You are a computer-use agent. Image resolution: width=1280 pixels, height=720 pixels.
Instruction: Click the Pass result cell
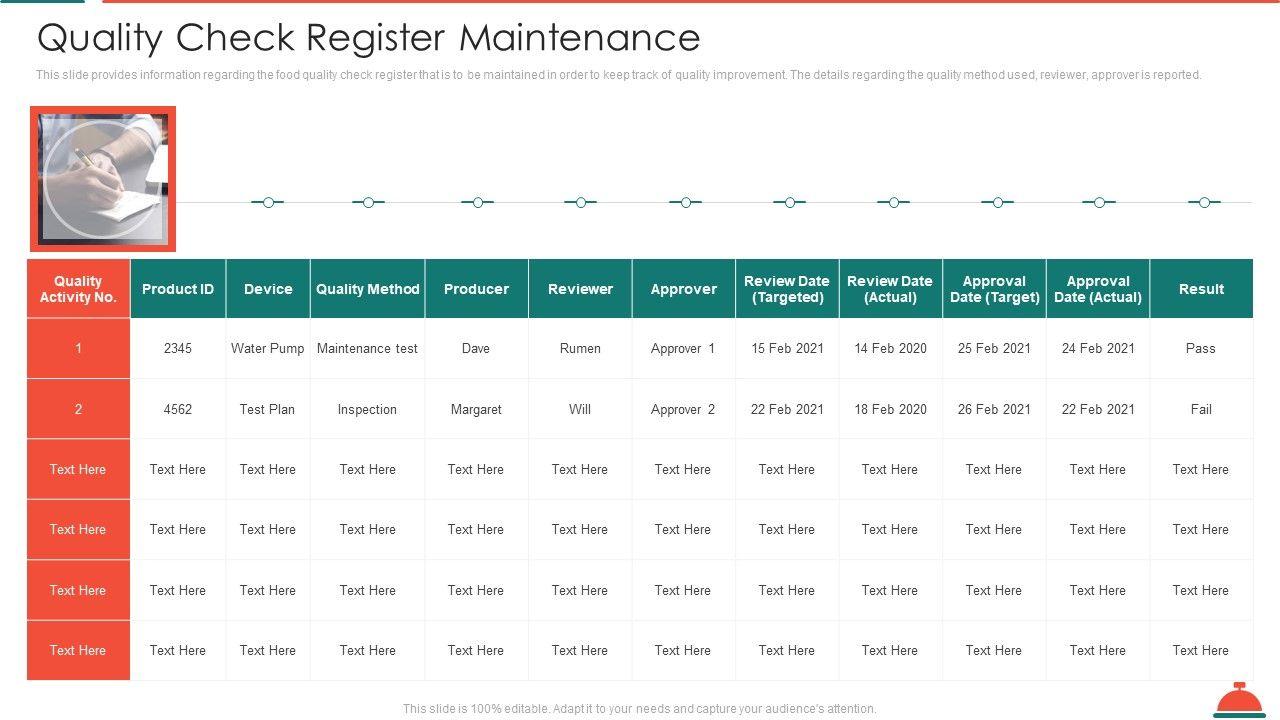(x=1201, y=349)
